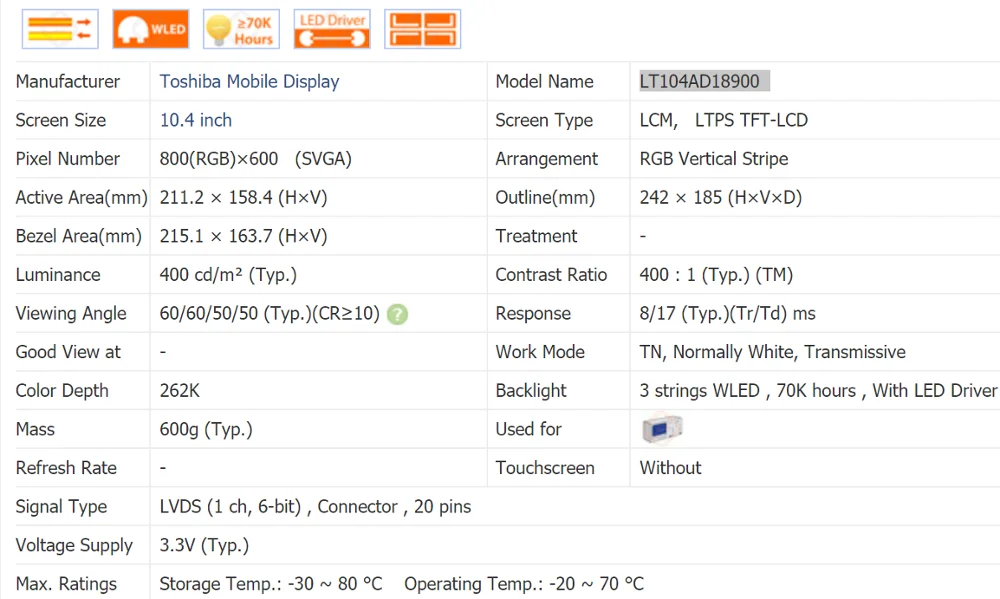Click the 8/17 (Typ.)(Tr/Td) ms value
The image size is (1000, 599).
[728, 314]
